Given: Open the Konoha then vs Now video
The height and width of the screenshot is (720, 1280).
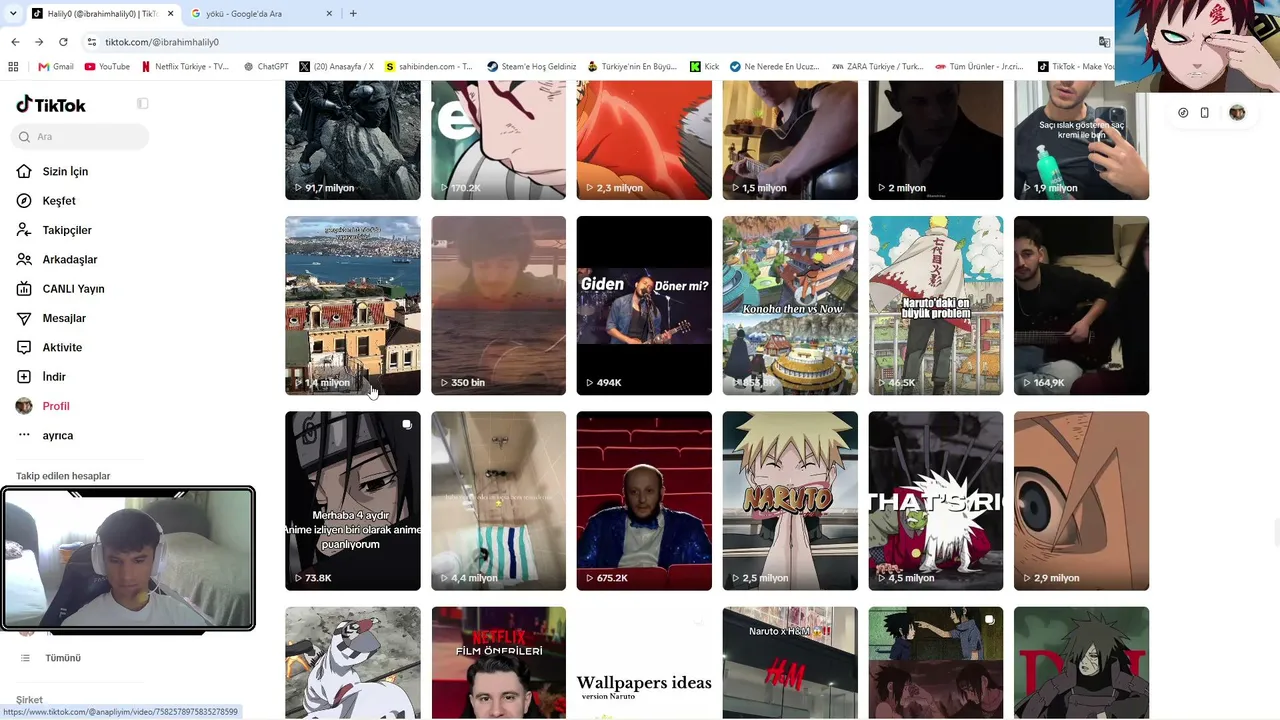Looking at the screenshot, I should point(790,305).
